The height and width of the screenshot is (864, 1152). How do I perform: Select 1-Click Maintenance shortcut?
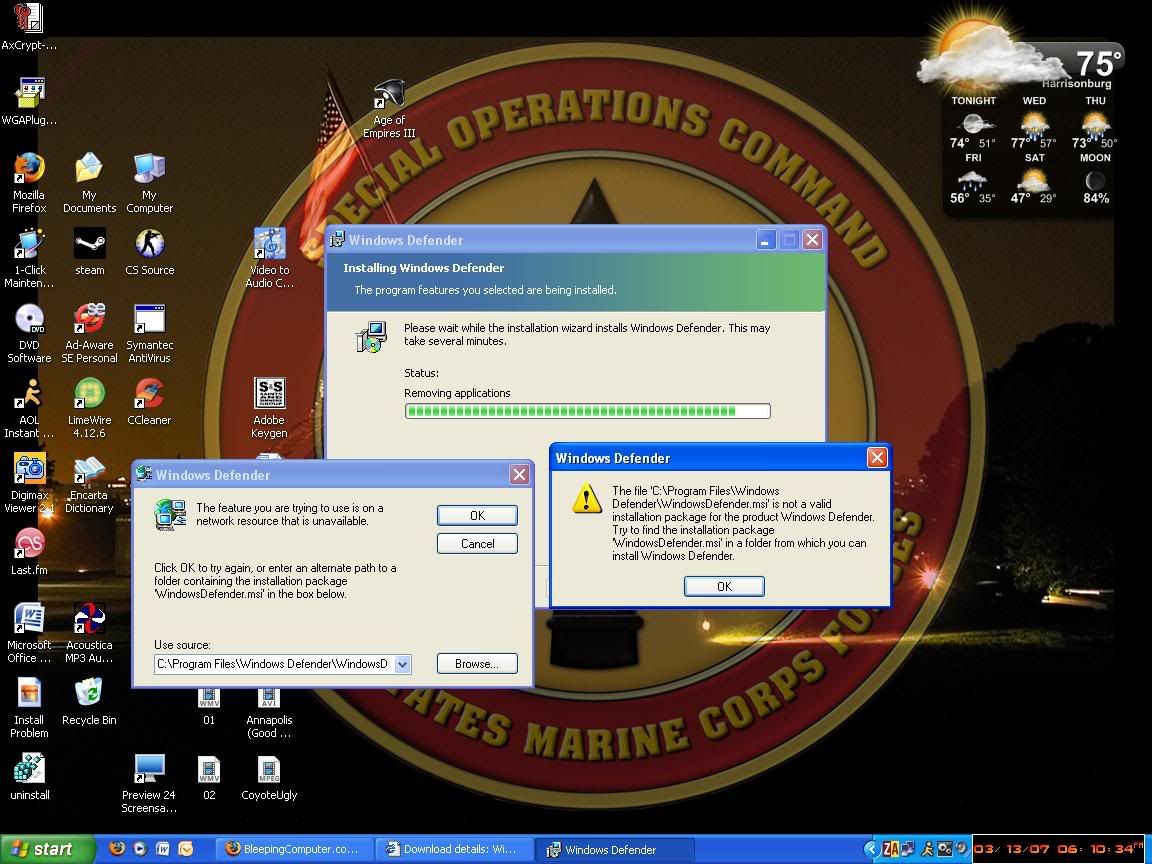point(29,257)
